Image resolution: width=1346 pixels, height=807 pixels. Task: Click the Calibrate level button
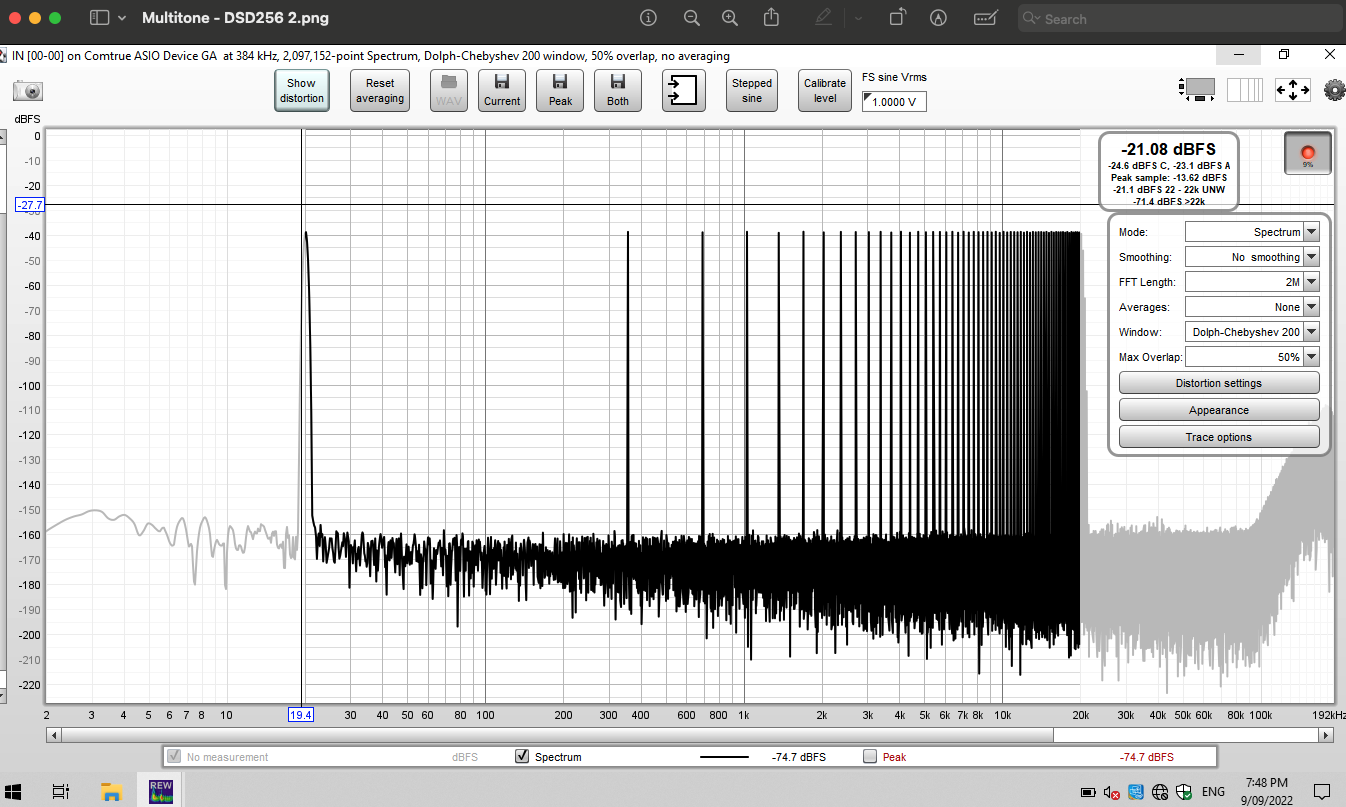pyautogui.click(x=825, y=90)
